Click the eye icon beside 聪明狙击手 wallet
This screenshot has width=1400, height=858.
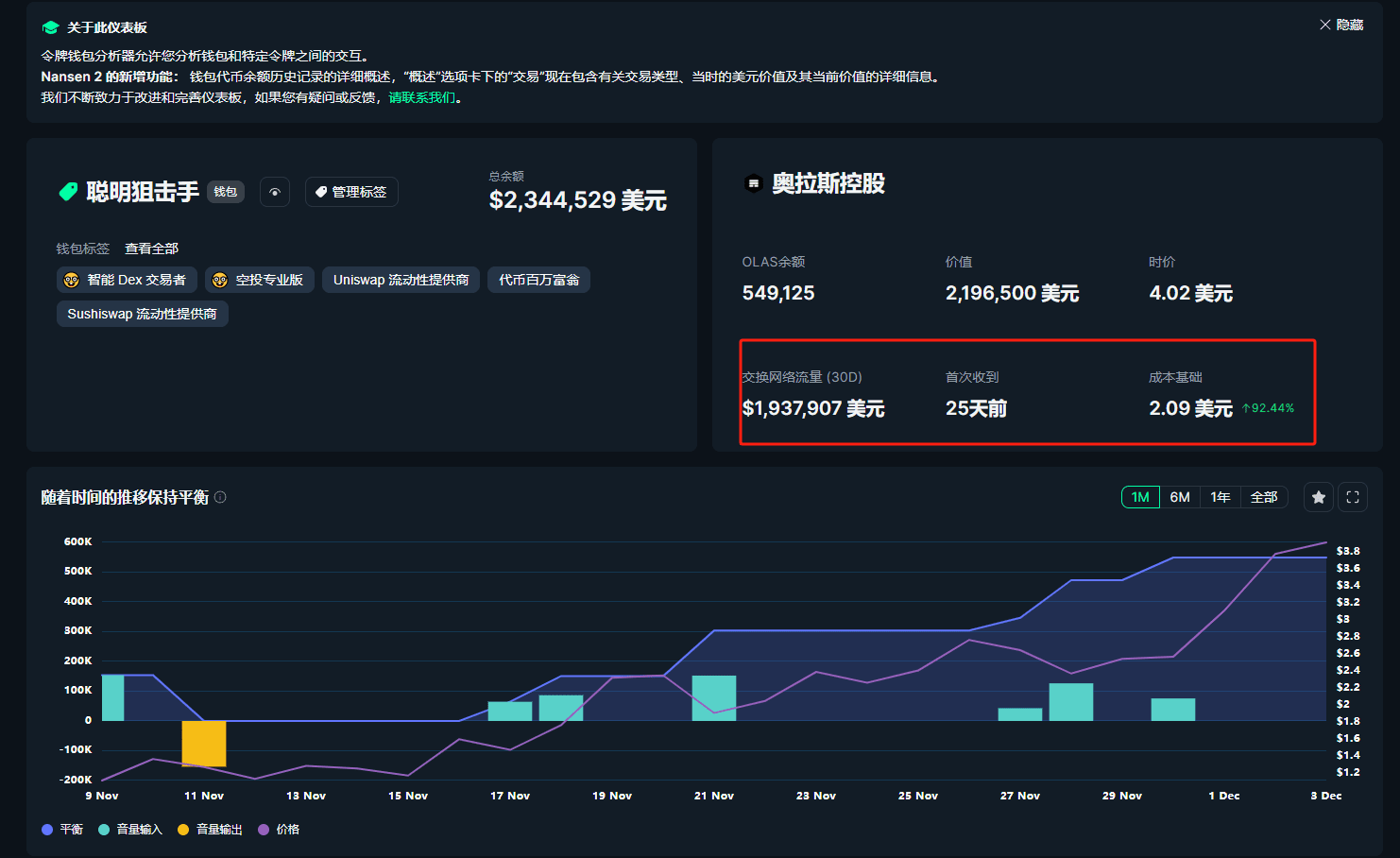coord(275,192)
